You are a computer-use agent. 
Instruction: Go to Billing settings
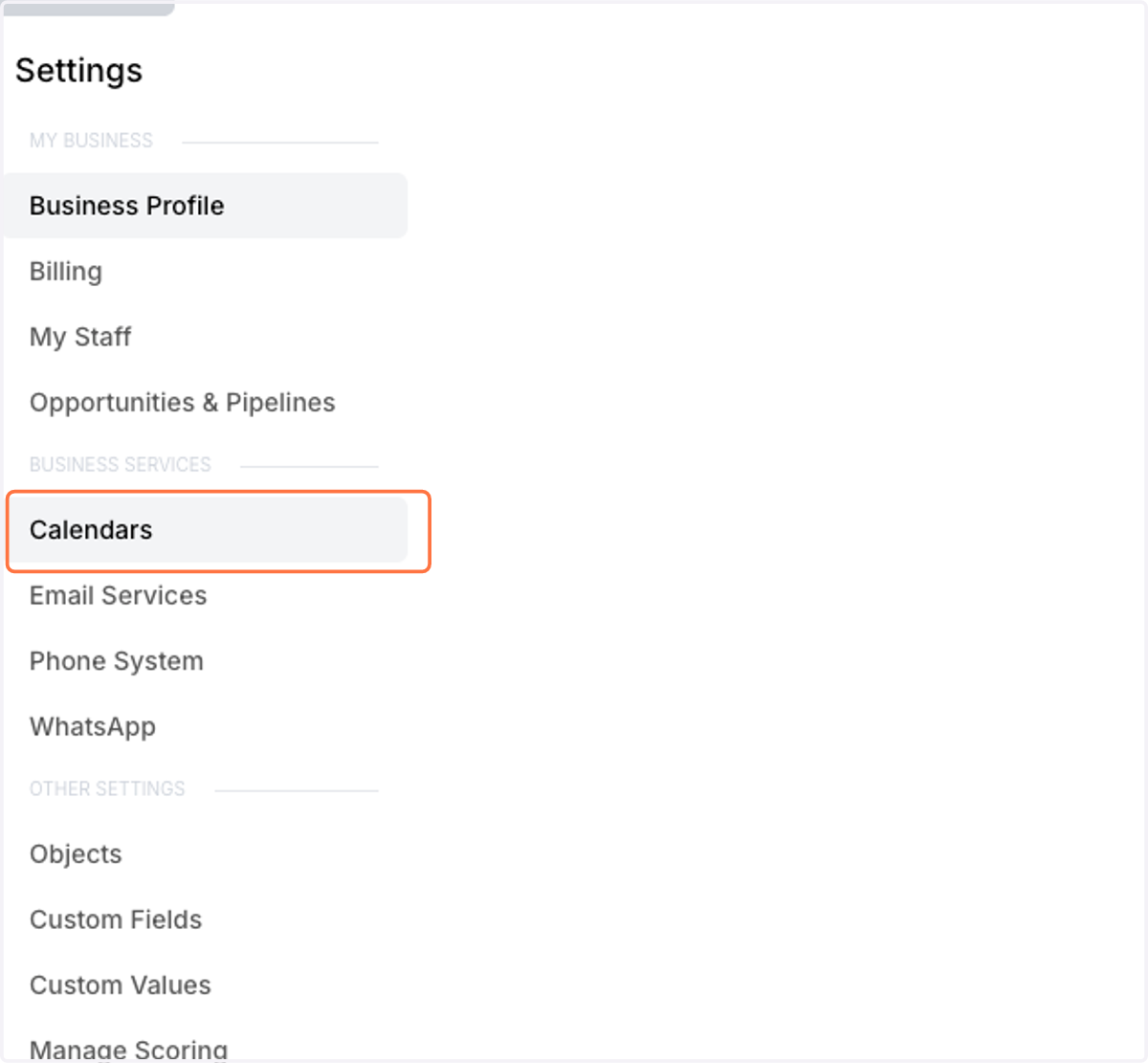click(66, 272)
